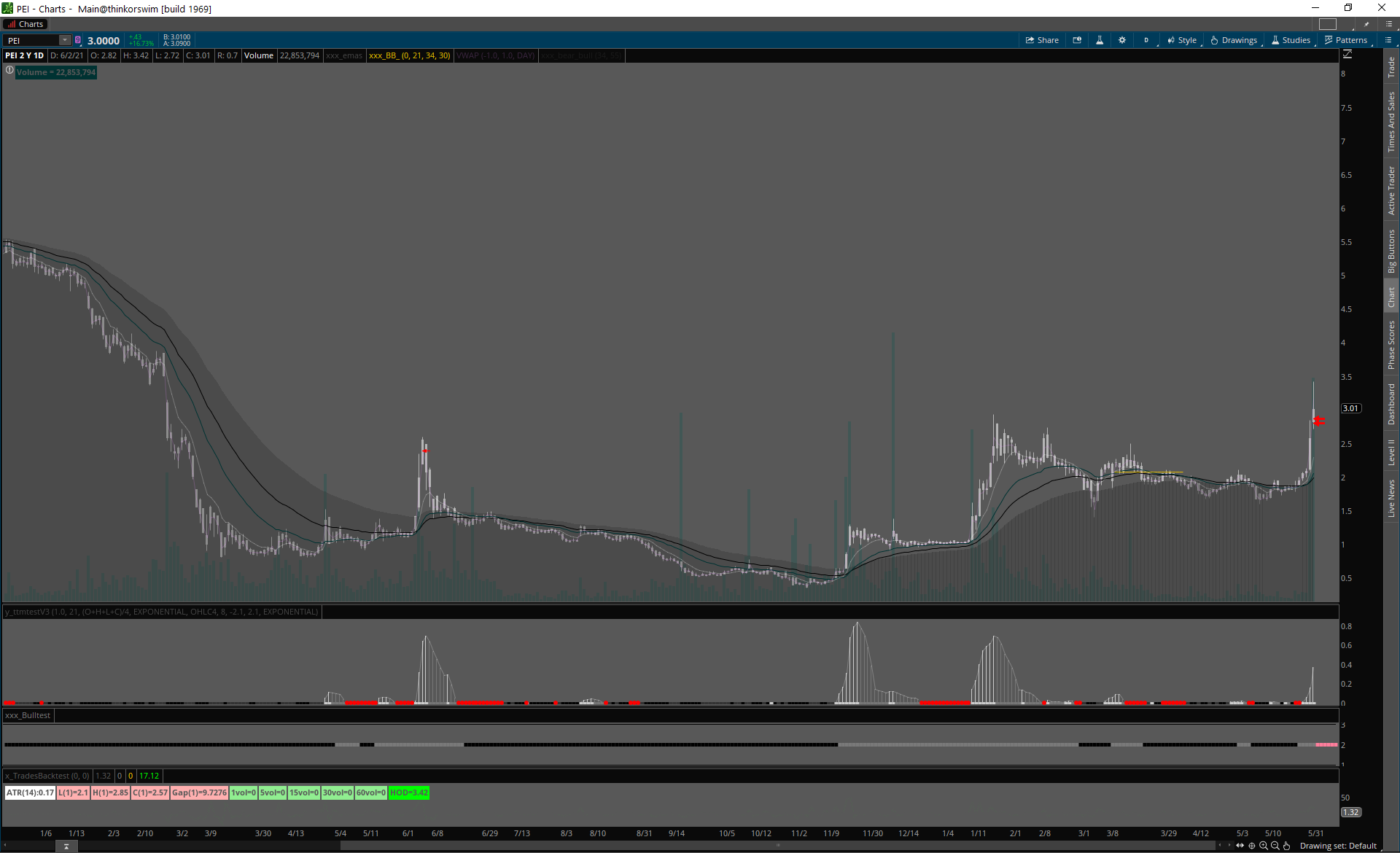The height and width of the screenshot is (853, 1400).
Task: Click the quick chart snapshot icon
Action: (1077, 40)
